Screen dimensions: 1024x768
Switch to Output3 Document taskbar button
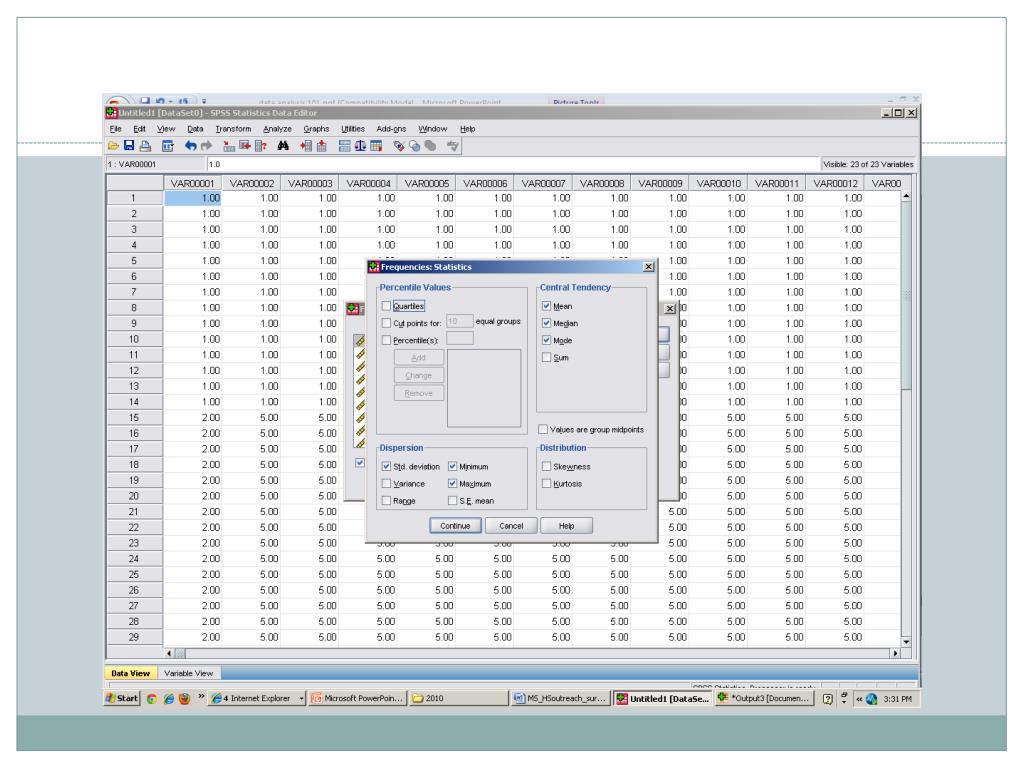(x=764, y=698)
